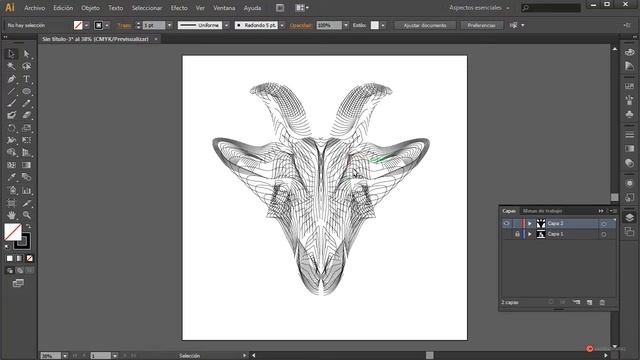This screenshot has height=360, width=640.
Task: Swap fill and stroke arrows
Action: click(28, 226)
